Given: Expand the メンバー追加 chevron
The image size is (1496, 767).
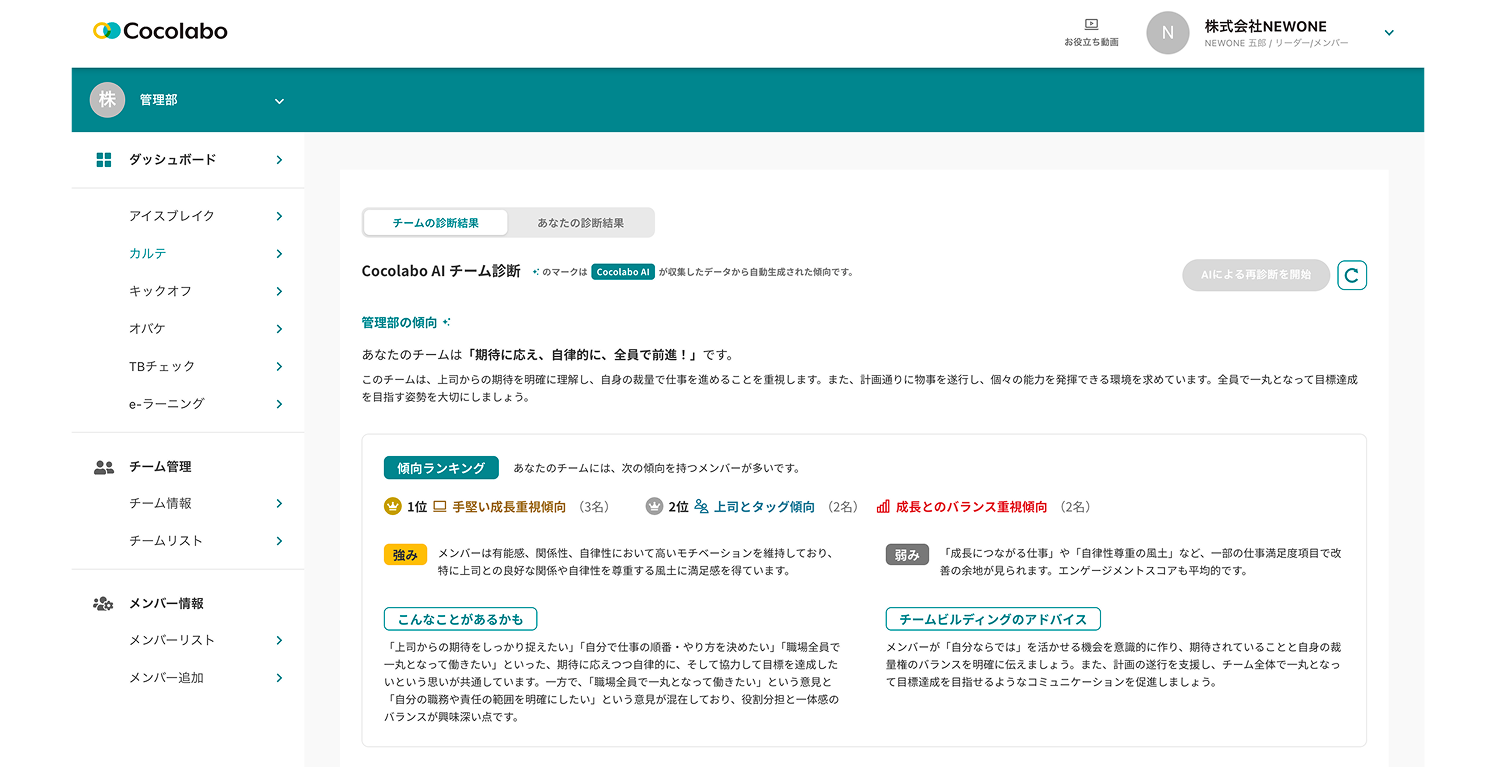Looking at the screenshot, I should coord(279,678).
